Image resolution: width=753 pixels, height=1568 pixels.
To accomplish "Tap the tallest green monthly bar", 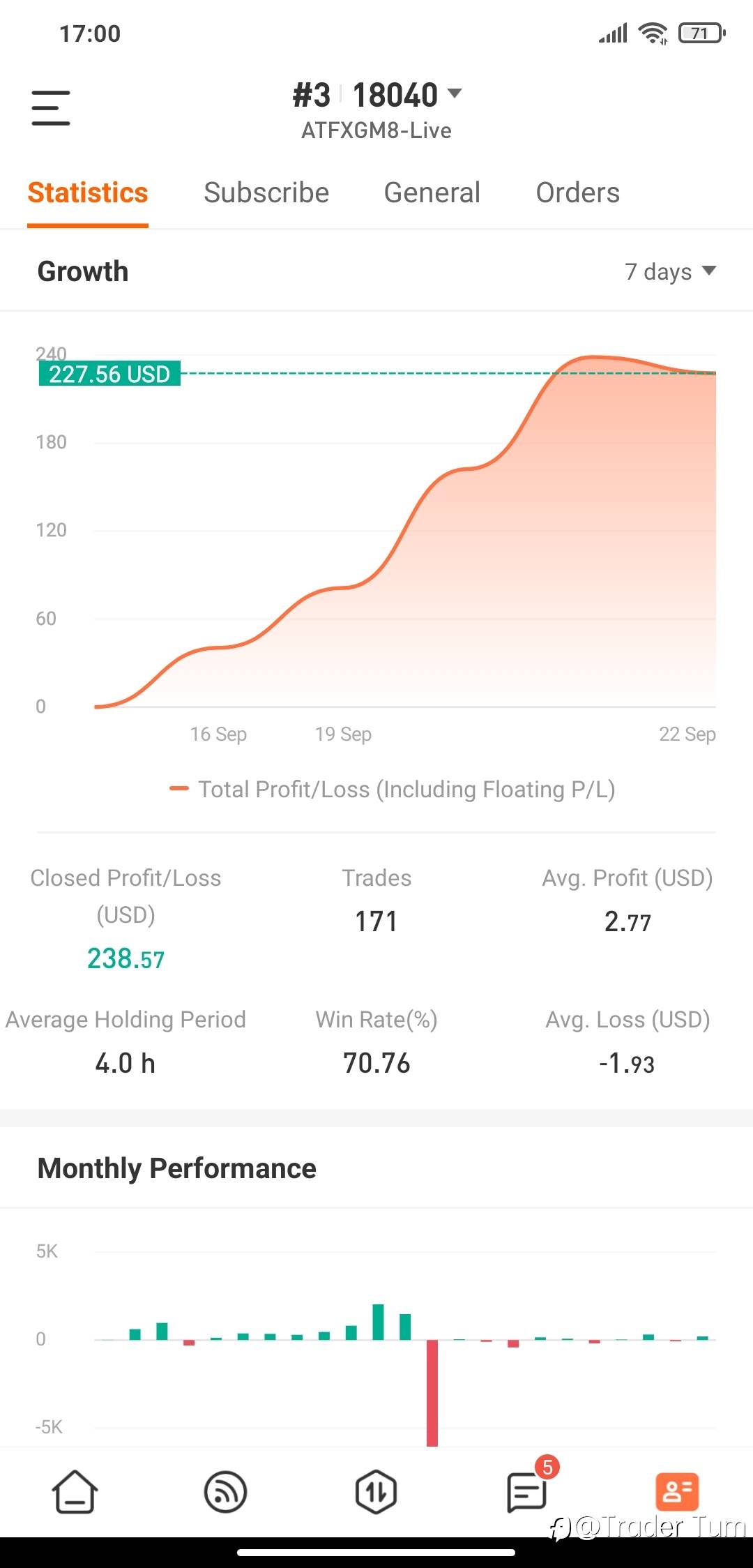I will [x=379, y=1322].
